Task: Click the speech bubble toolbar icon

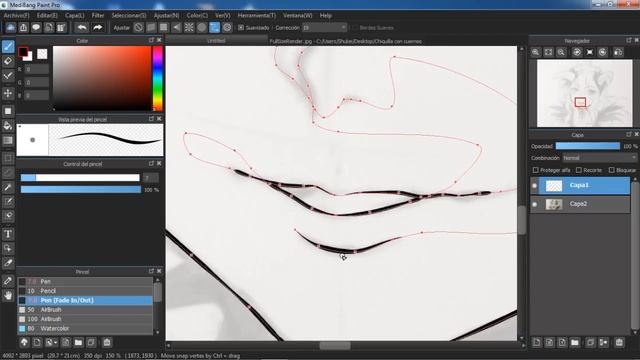Action: click(x=36, y=27)
